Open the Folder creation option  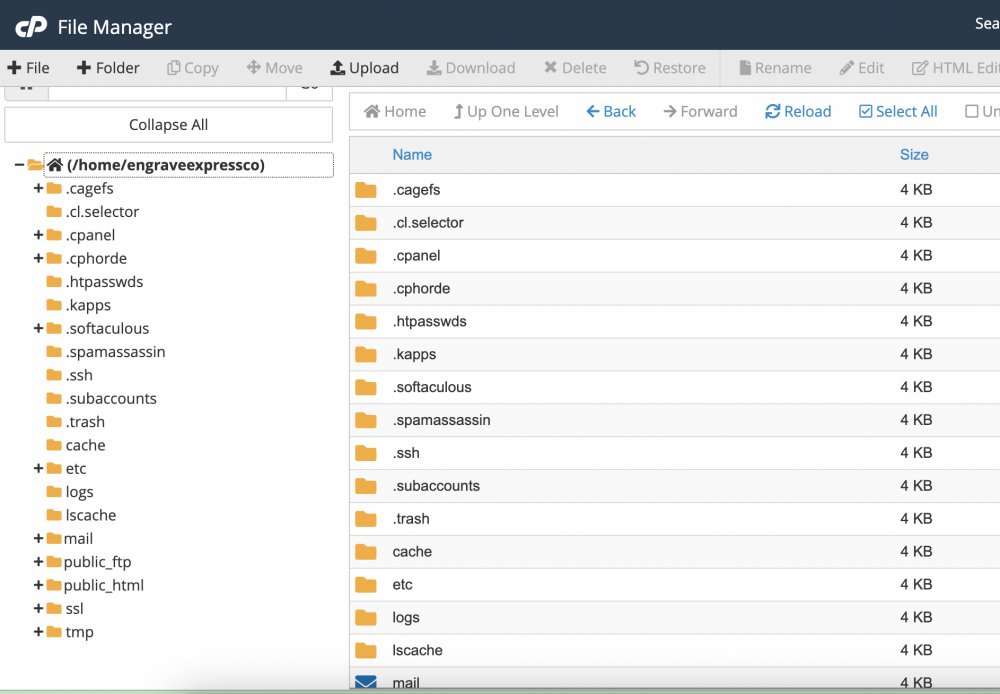coord(108,67)
